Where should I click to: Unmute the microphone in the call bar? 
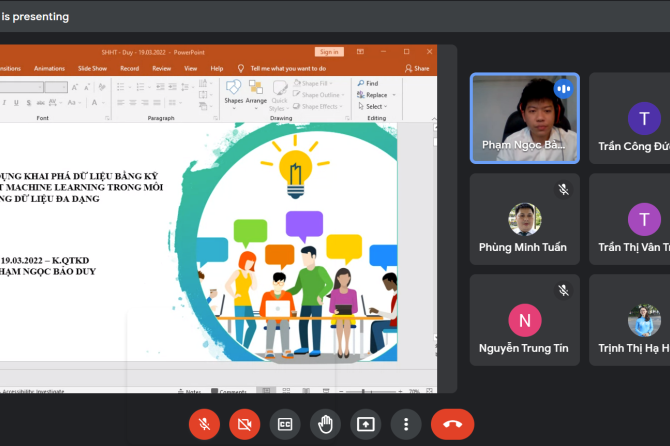(x=203, y=424)
